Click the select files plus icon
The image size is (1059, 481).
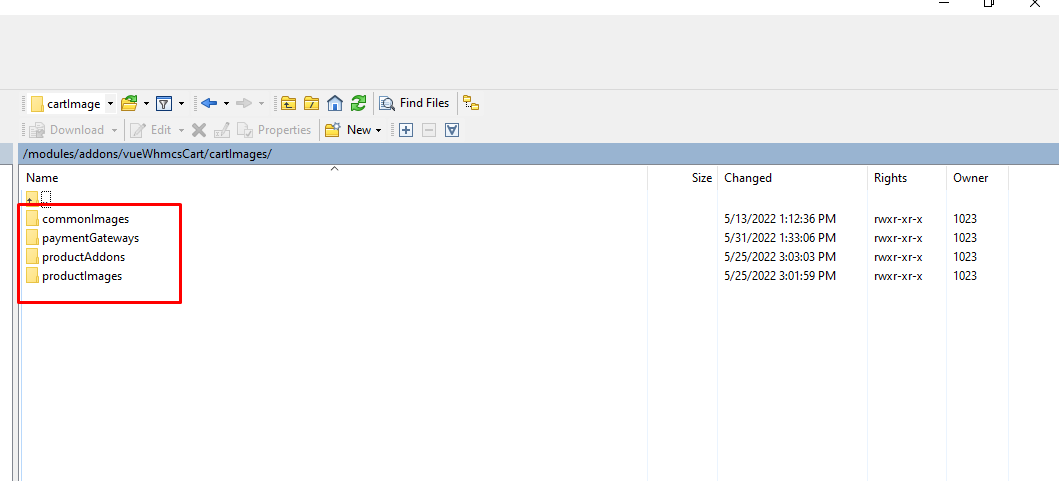click(x=406, y=130)
